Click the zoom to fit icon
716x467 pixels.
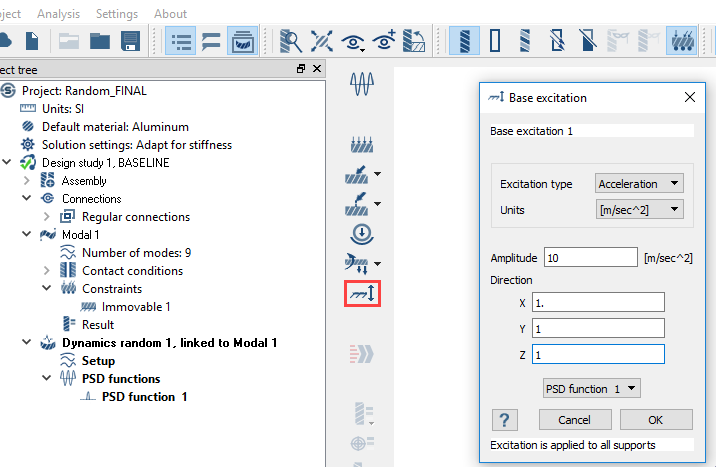[321, 41]
